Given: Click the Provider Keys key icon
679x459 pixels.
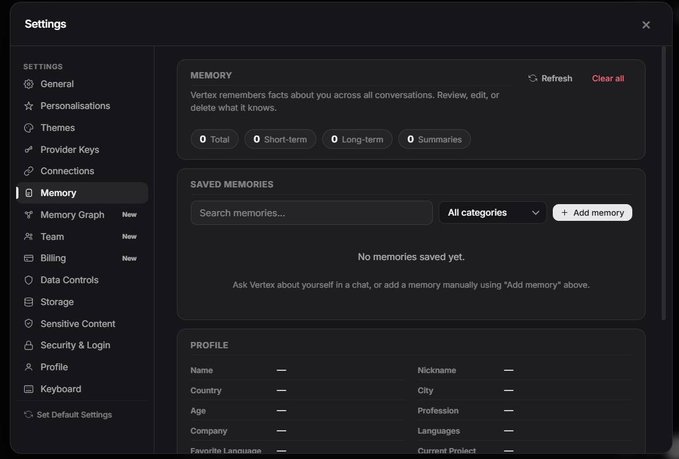Looking at the screenshot, I should pyautogui.click(x=29, y=149).
